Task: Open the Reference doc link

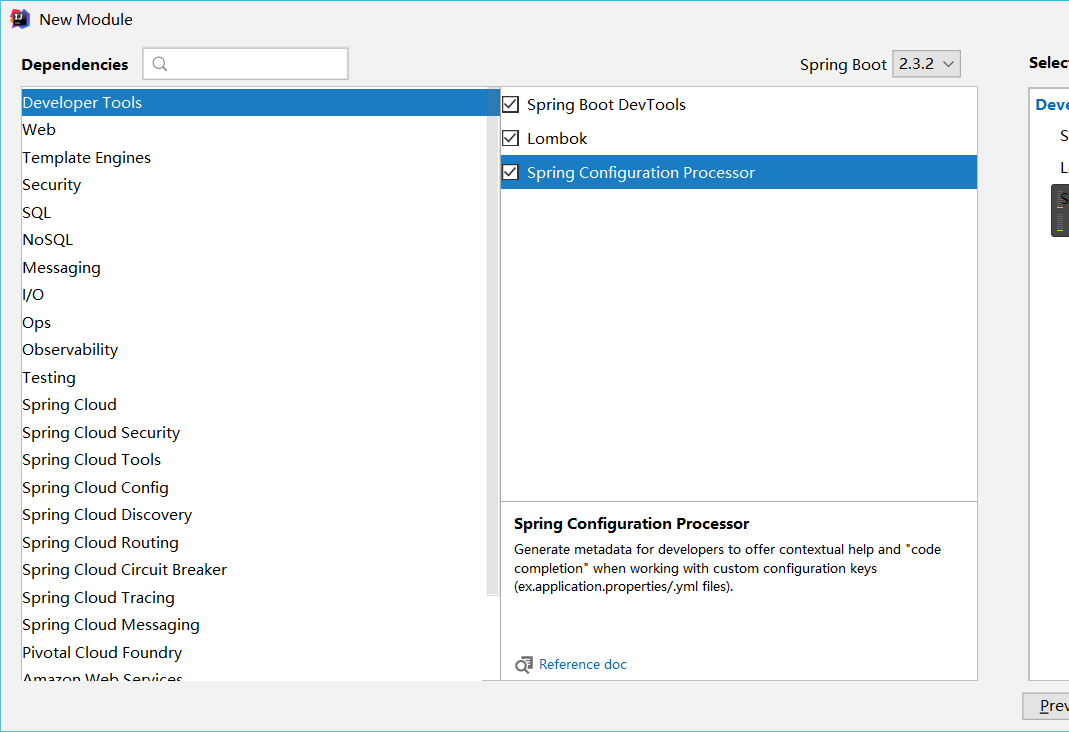Action: click(x=582, y=665)
